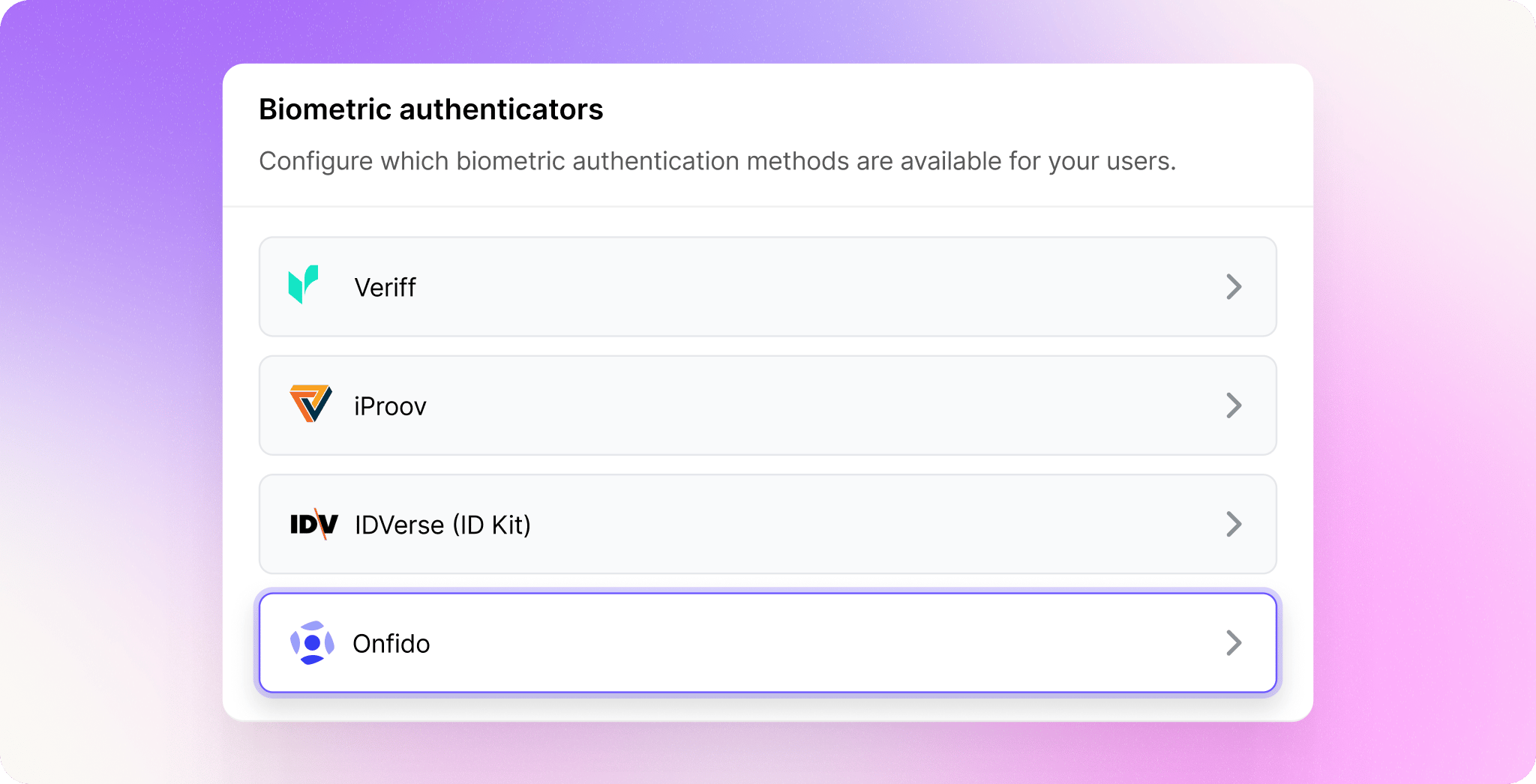Click the blue Onfido logo icon

tap(312, 643)
